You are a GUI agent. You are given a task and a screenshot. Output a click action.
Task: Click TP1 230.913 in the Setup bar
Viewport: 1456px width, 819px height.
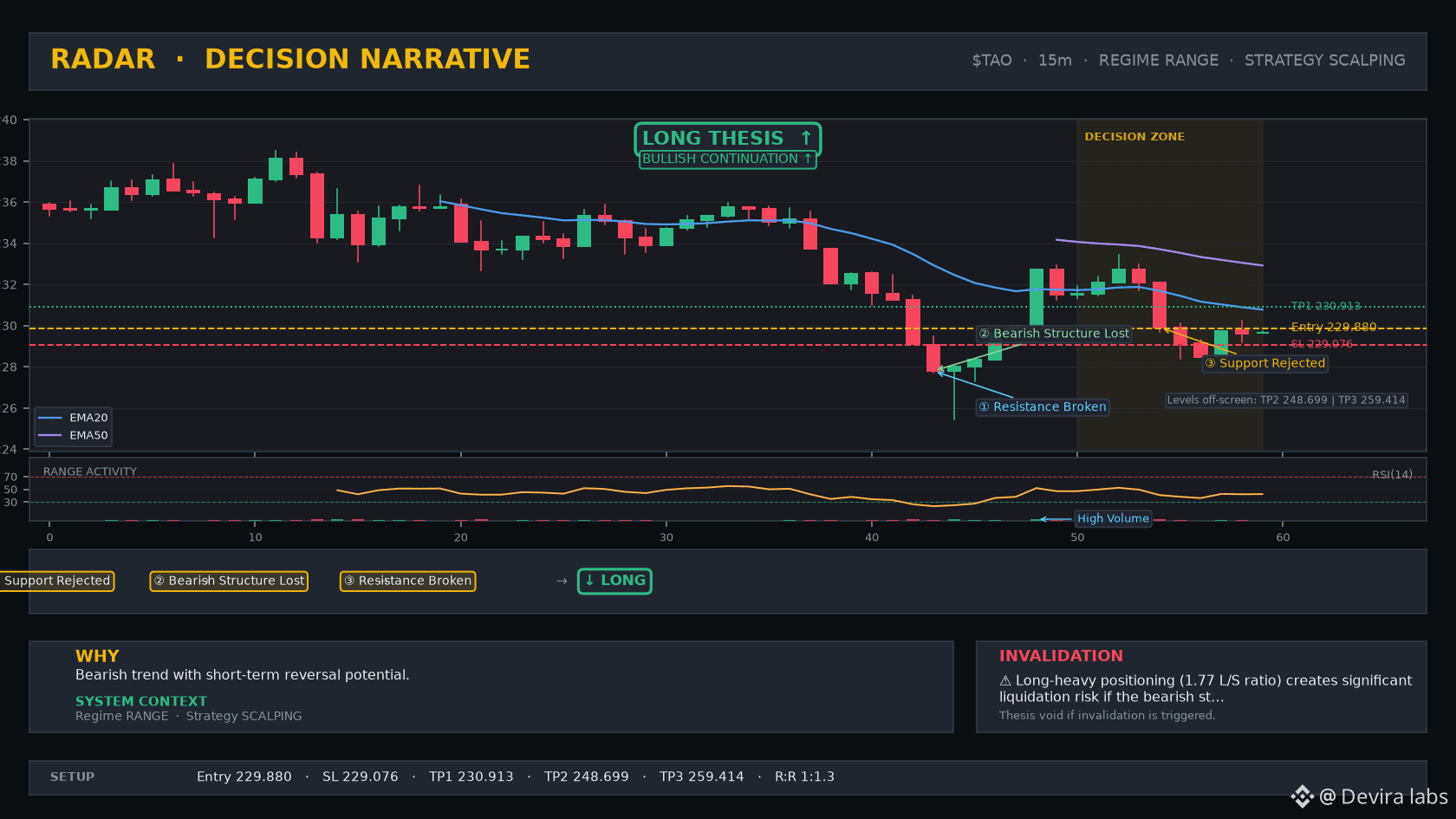(x=471, y=777)
